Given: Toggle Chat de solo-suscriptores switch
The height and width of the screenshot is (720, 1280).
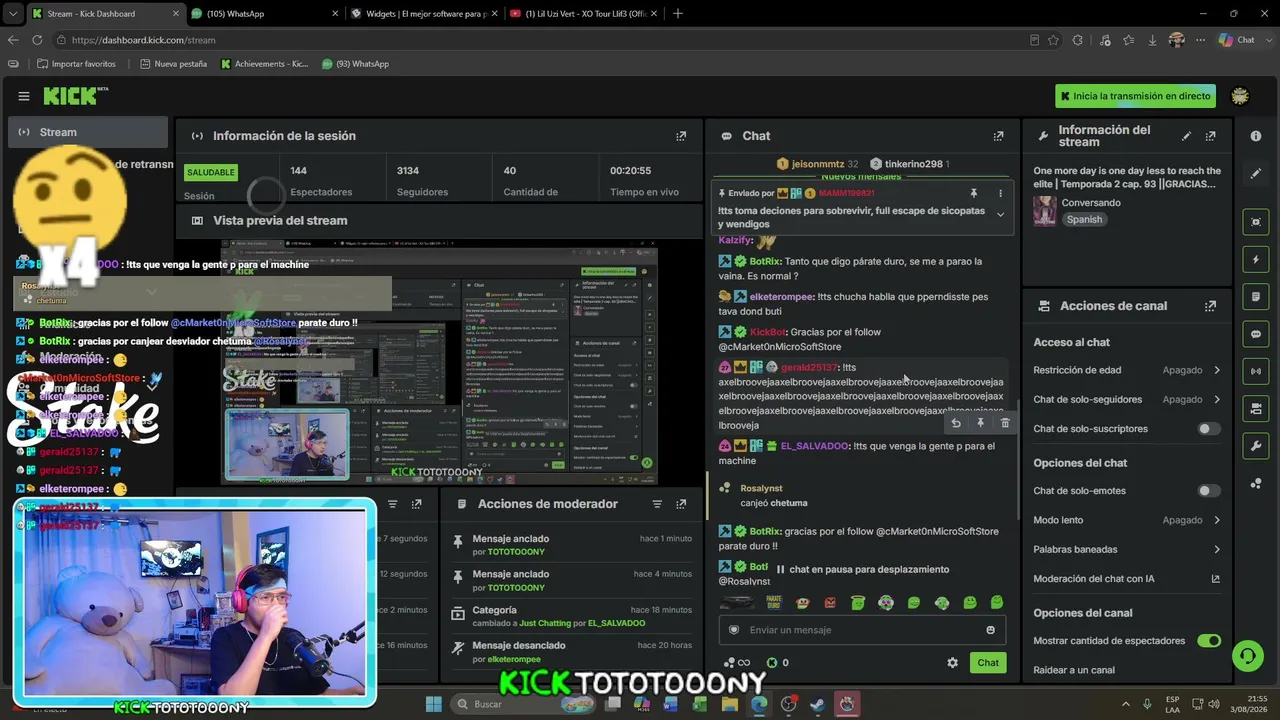Looking at the screenshot, I should (x=1209, y=429).
